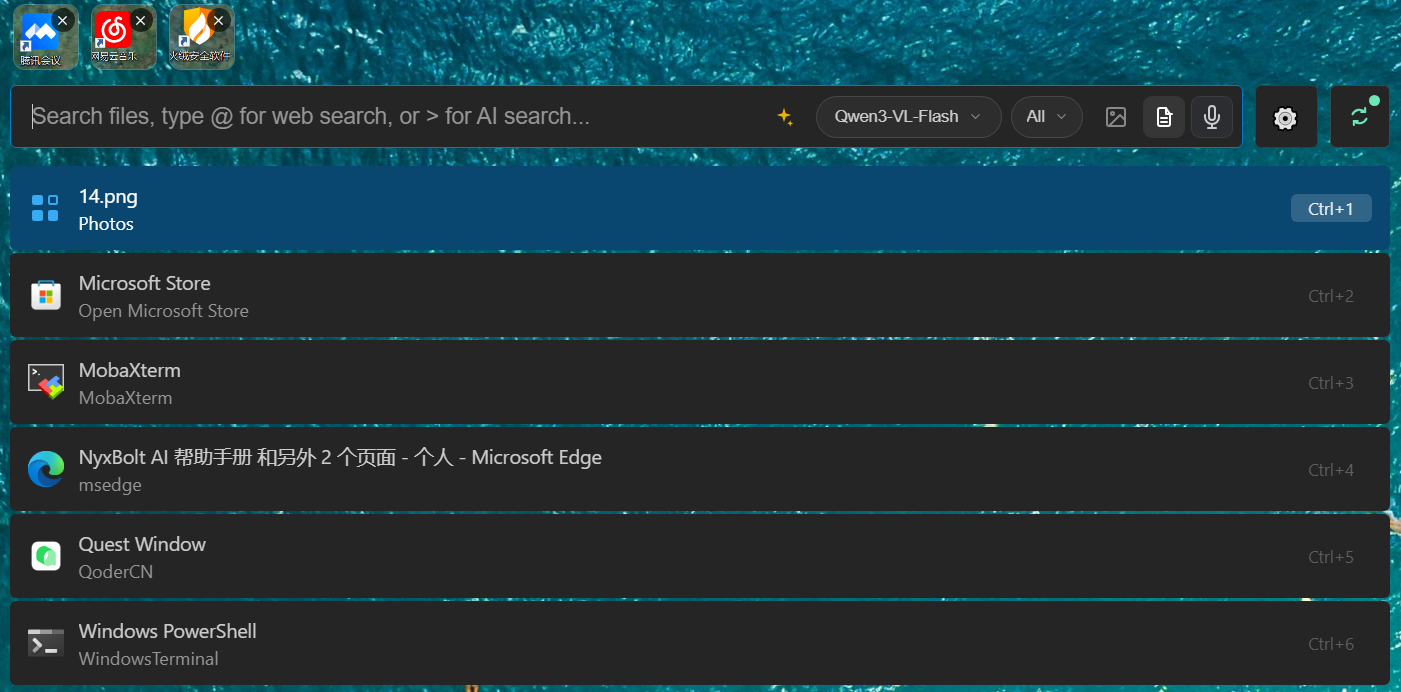Viewport: 1401px width, 692px height.
Task: Open the image search icon
Action: 1116,117
